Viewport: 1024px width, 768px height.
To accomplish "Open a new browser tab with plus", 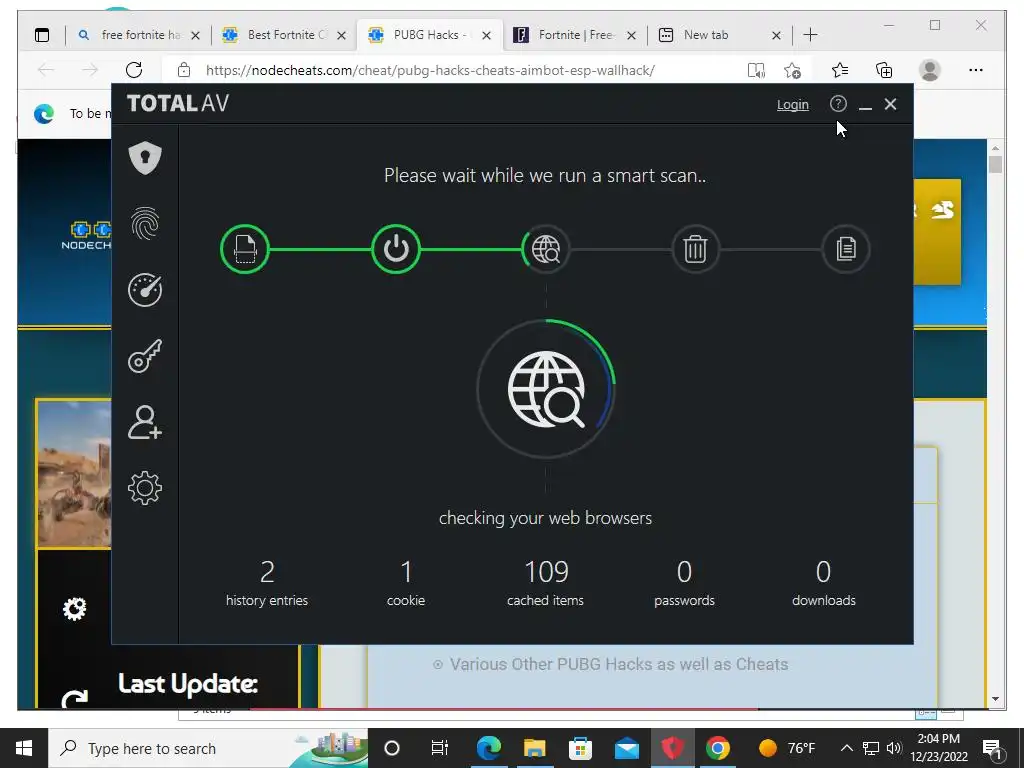I will click(810, 35).
